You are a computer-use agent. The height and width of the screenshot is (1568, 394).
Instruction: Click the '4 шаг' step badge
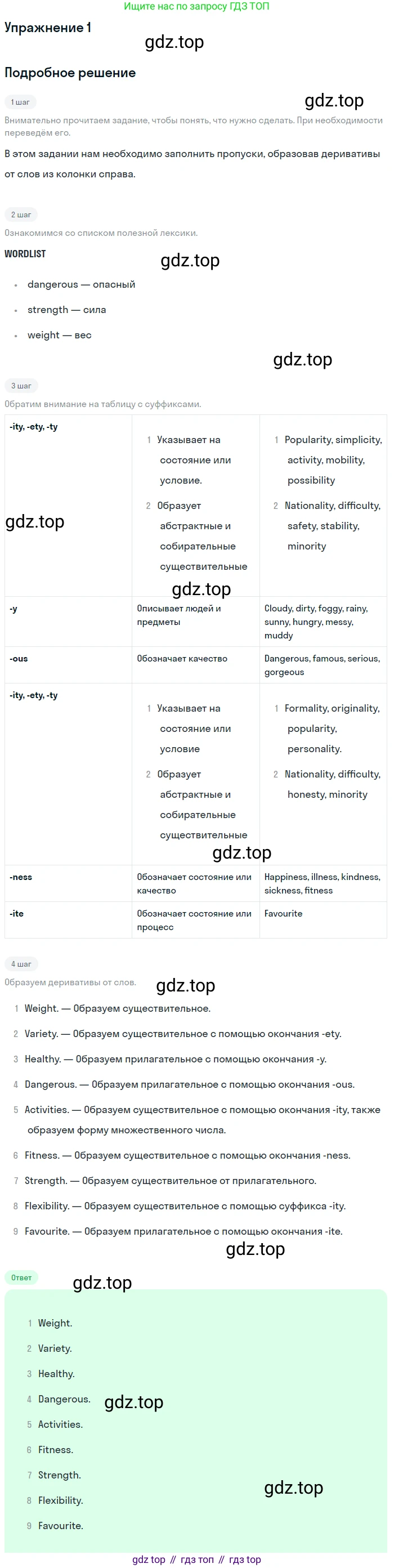click(x=21, y=964)
